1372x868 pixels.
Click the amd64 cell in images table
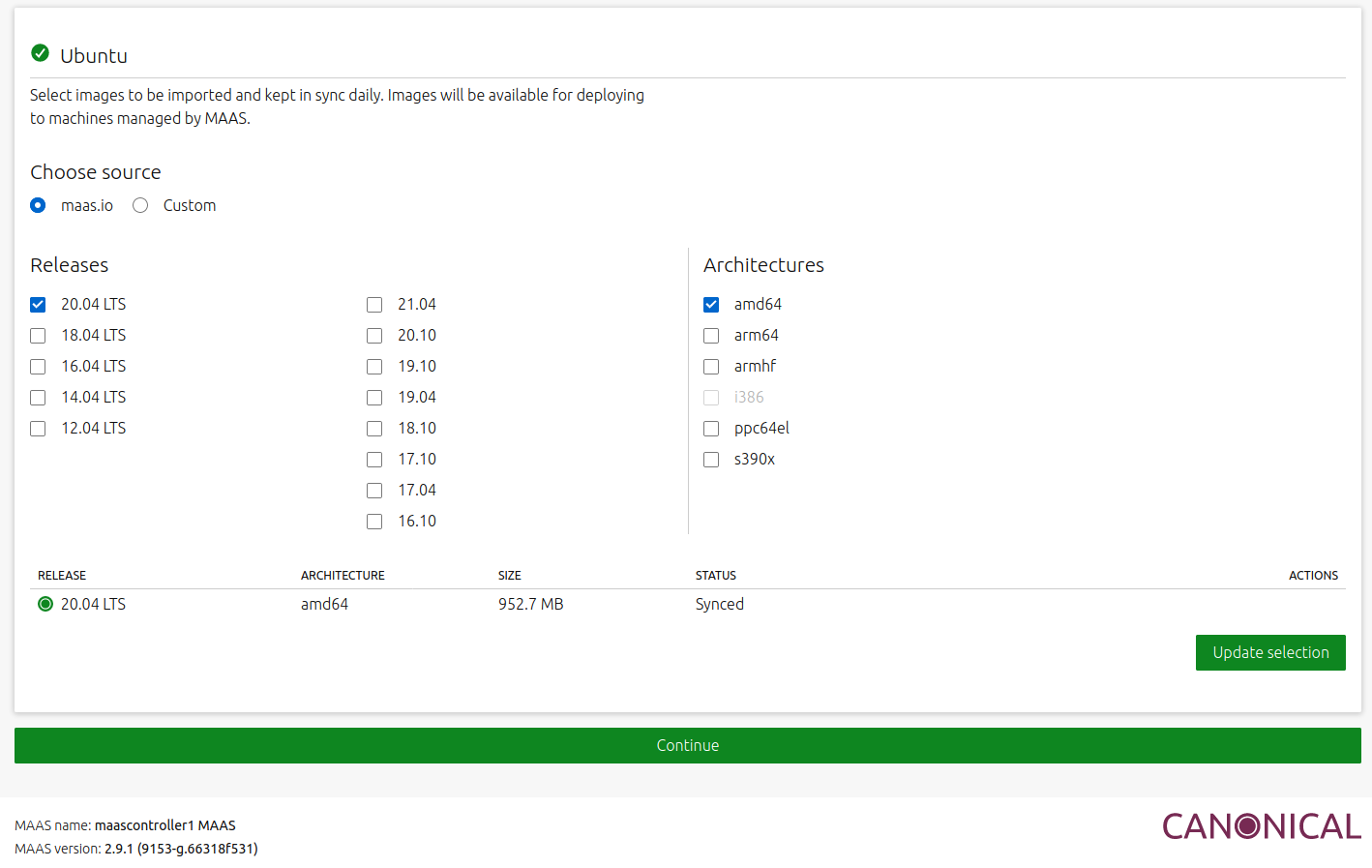pos(324,604)
